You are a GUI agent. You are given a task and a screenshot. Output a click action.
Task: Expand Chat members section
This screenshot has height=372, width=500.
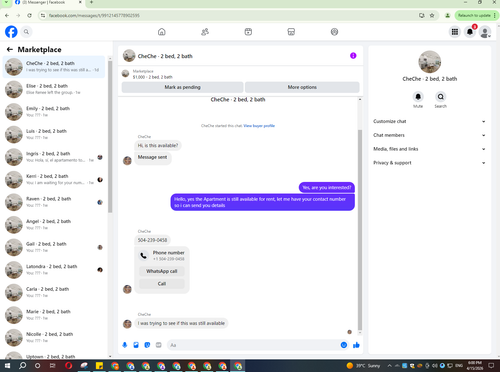429,135
